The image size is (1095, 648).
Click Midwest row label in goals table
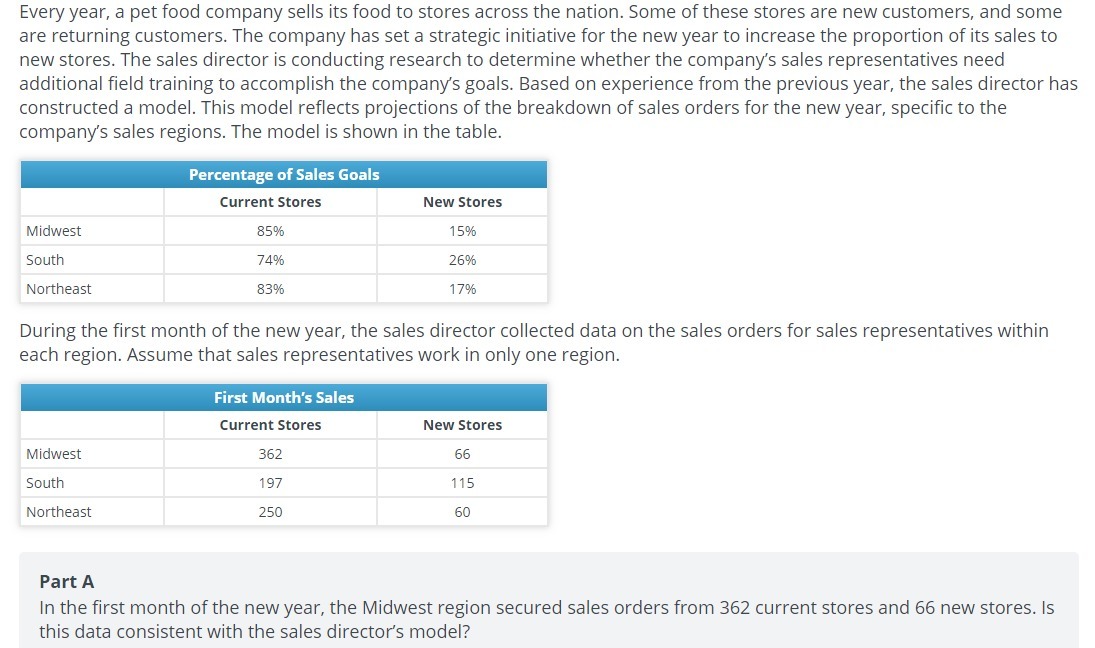(54, 231)
